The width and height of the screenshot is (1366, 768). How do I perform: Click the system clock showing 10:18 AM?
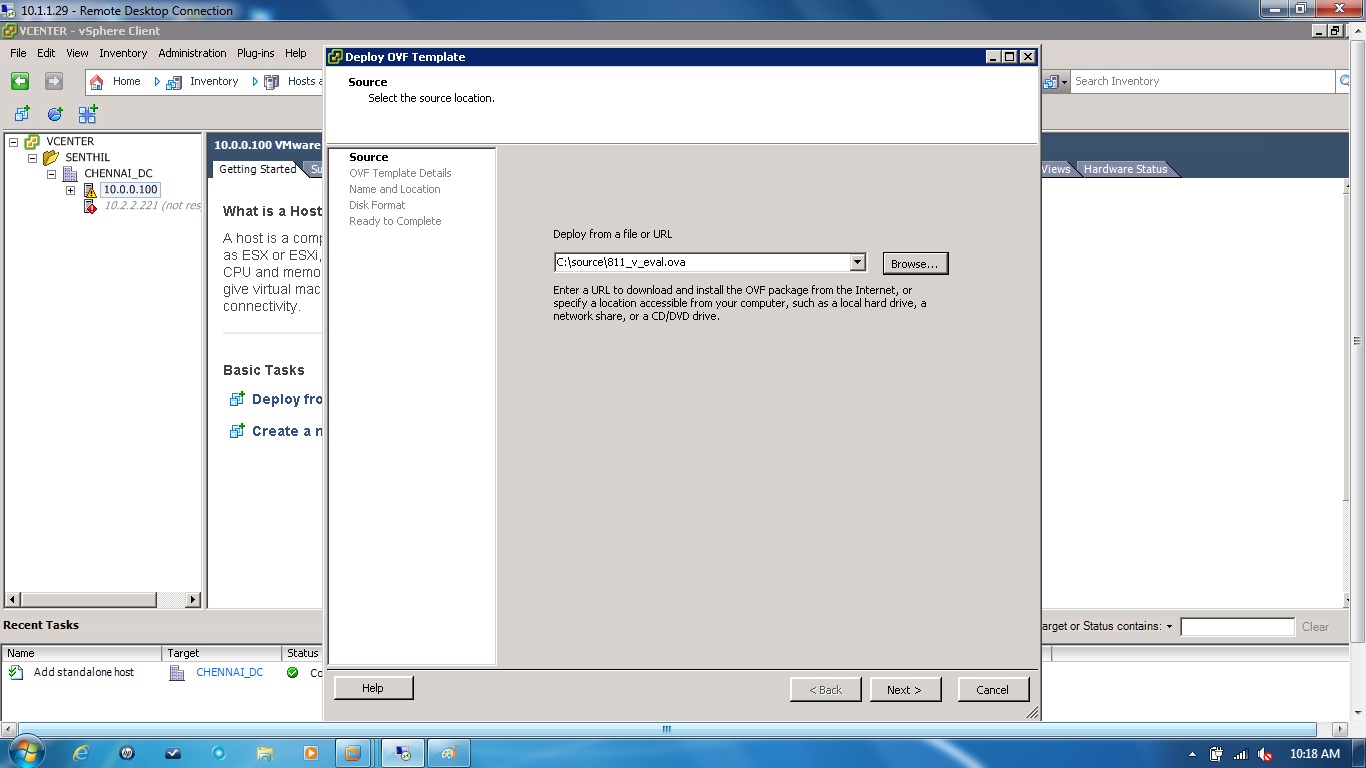click(x=1314, y=754)
